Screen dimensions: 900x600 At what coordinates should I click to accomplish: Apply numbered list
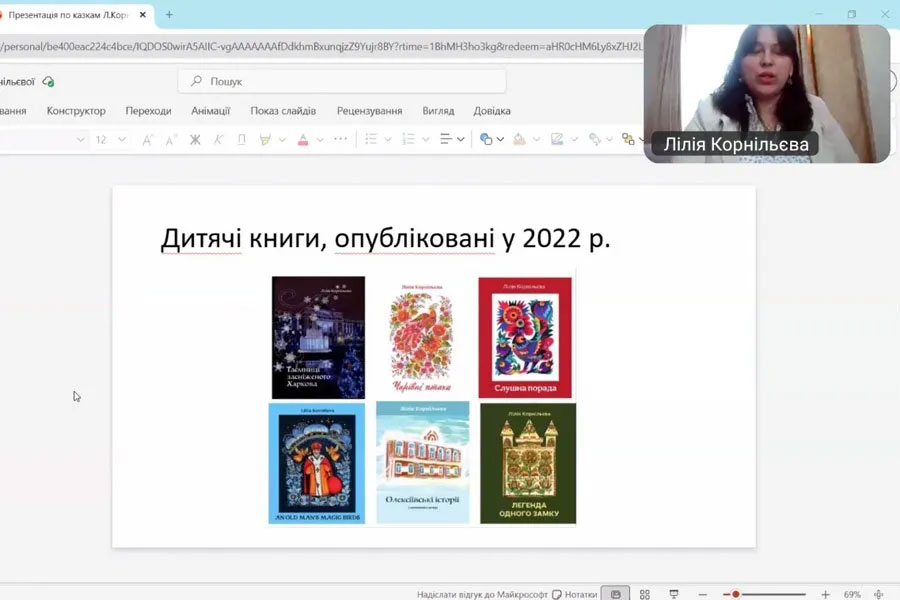click(x=409, y=139)
